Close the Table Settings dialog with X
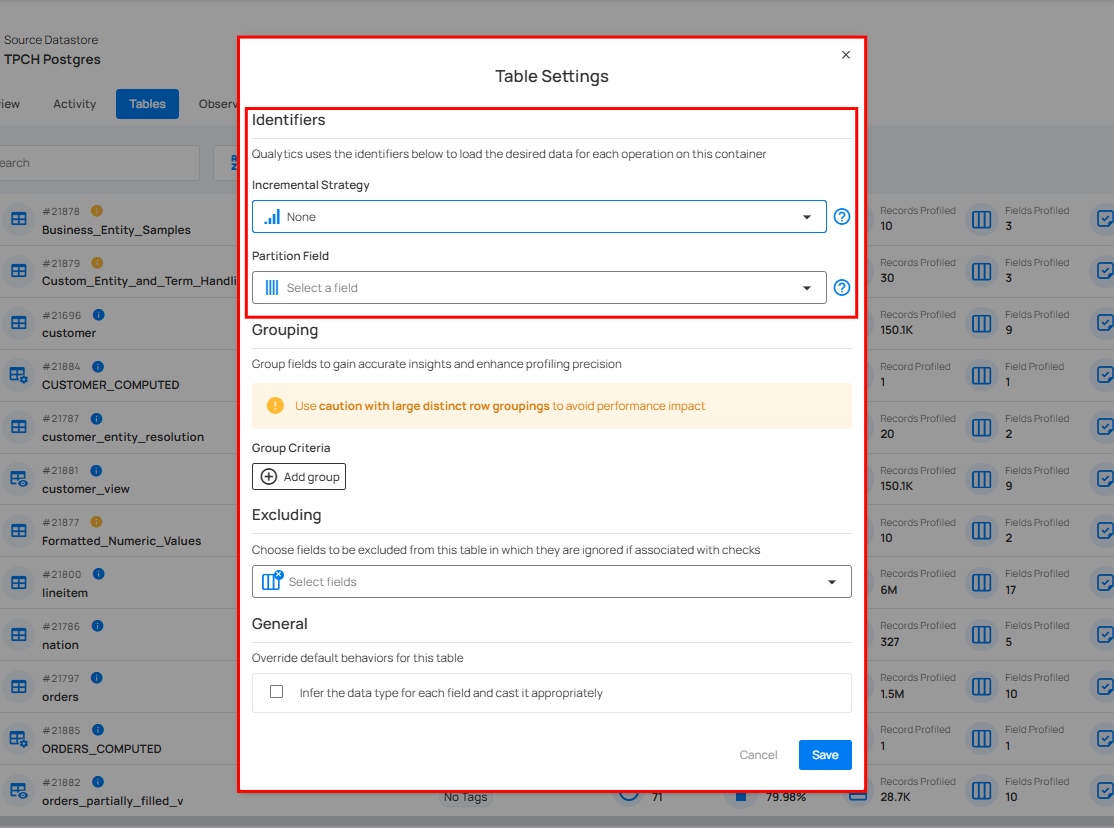The image size is (1114, 828). coord(846,55)
